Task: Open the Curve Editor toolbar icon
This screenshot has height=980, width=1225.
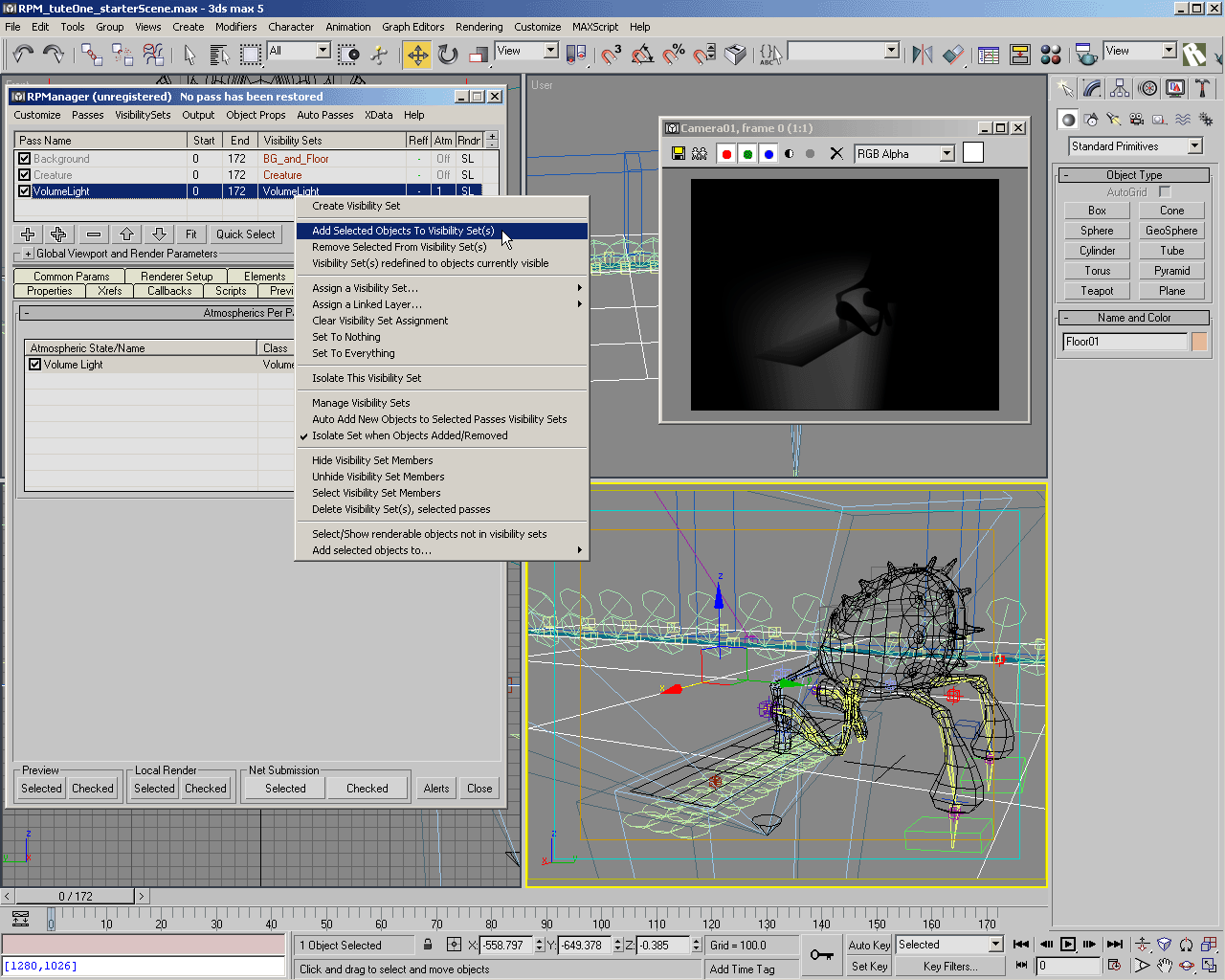Action: point(990,54)
